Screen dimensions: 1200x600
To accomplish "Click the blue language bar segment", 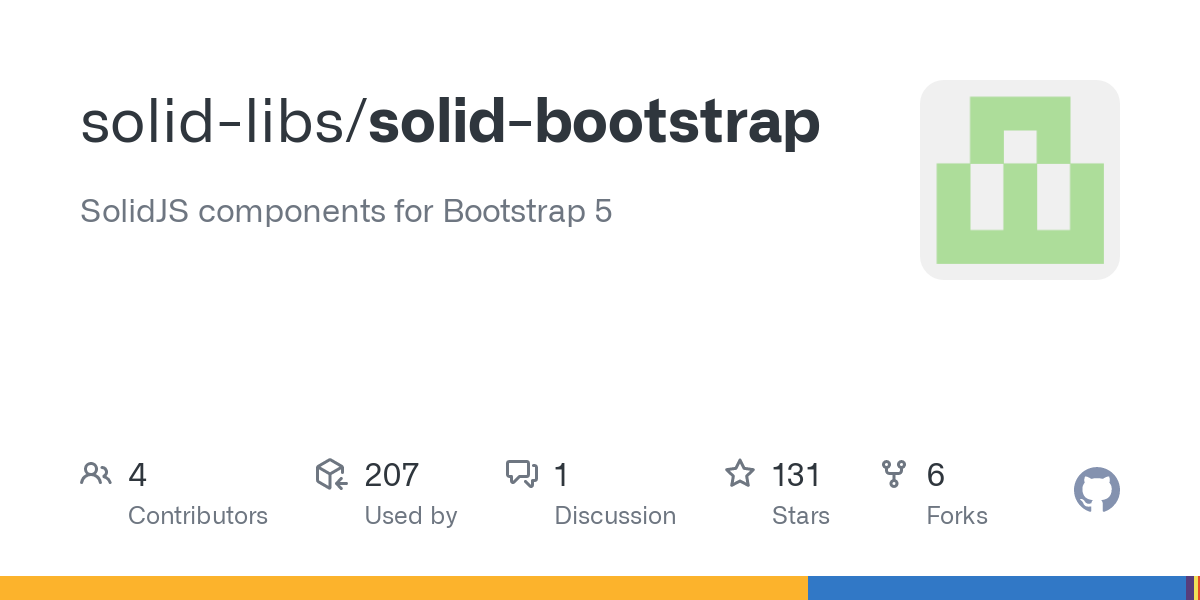I will coord(995,588).
